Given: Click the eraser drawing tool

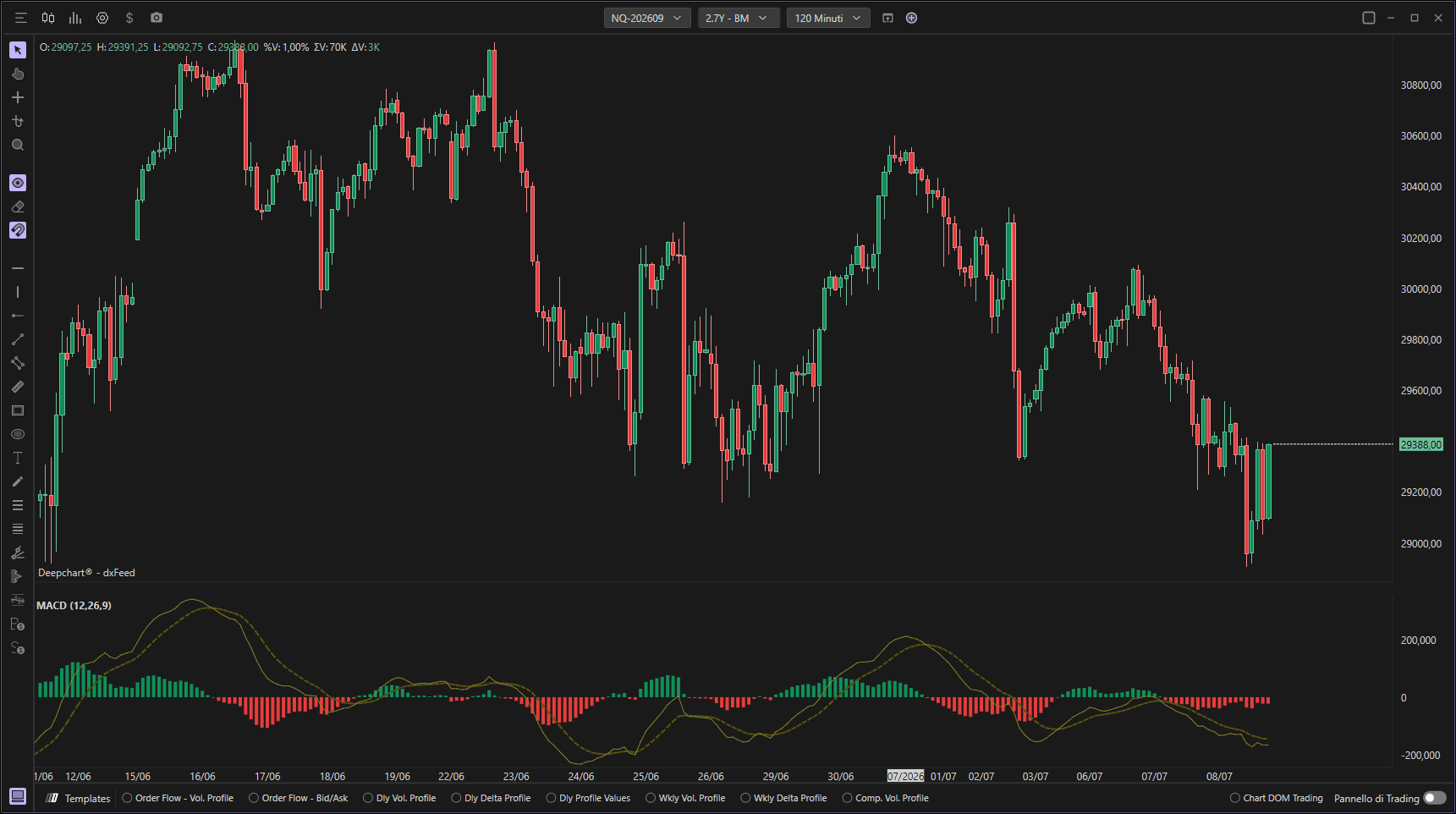Looking at the screenshot, I should [18, 206].
